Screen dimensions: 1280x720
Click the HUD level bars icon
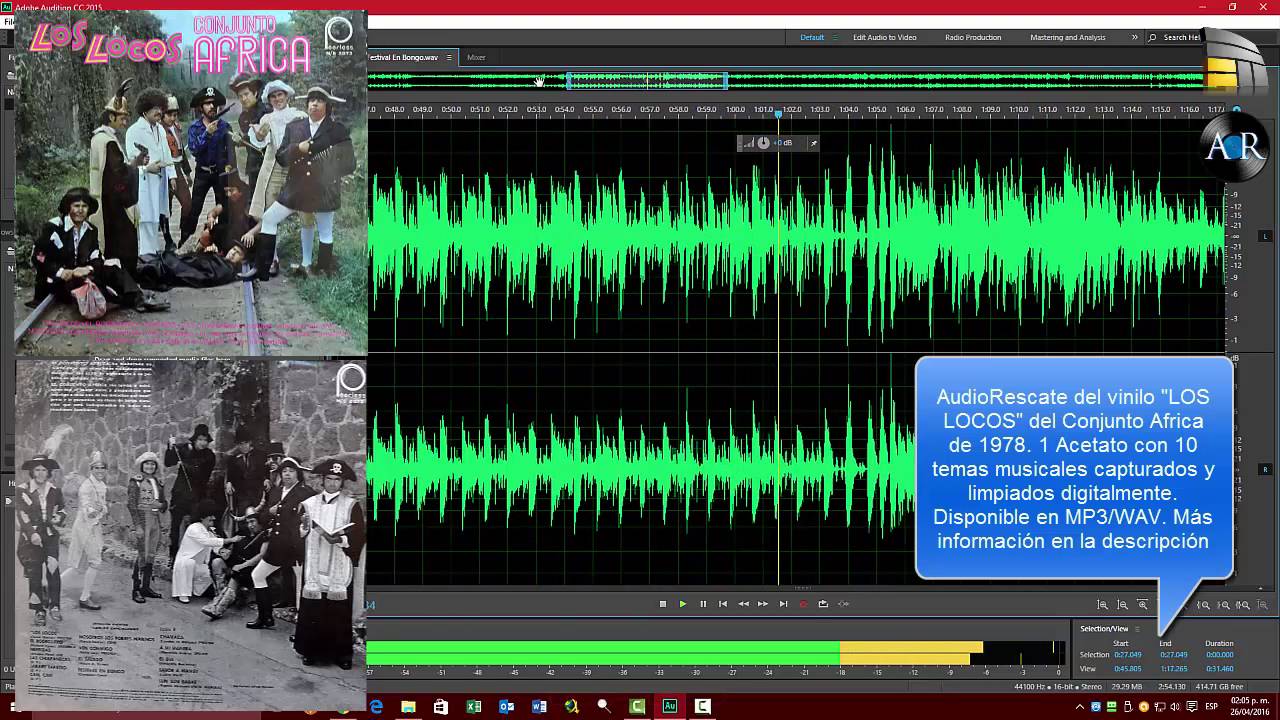[x=748, y=143]
